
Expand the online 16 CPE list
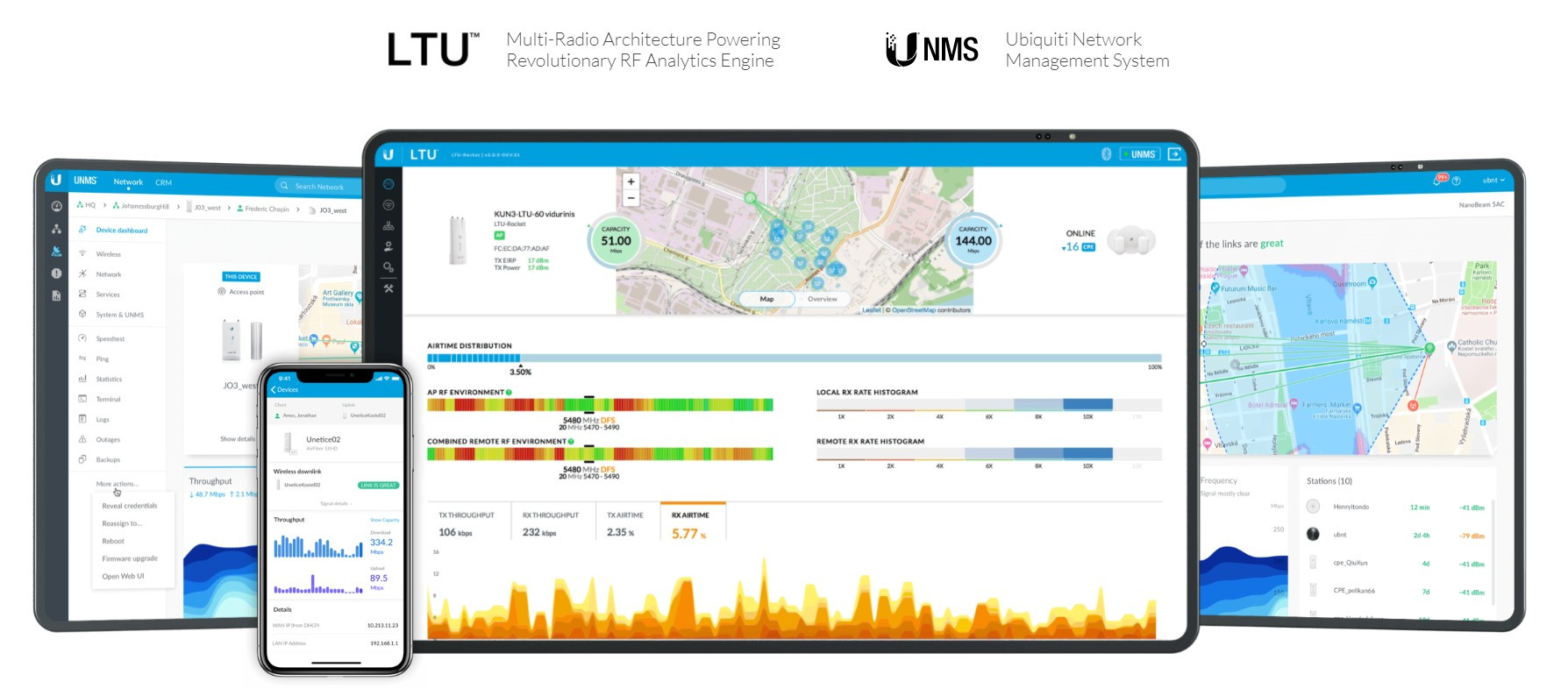pos(1079,247)
